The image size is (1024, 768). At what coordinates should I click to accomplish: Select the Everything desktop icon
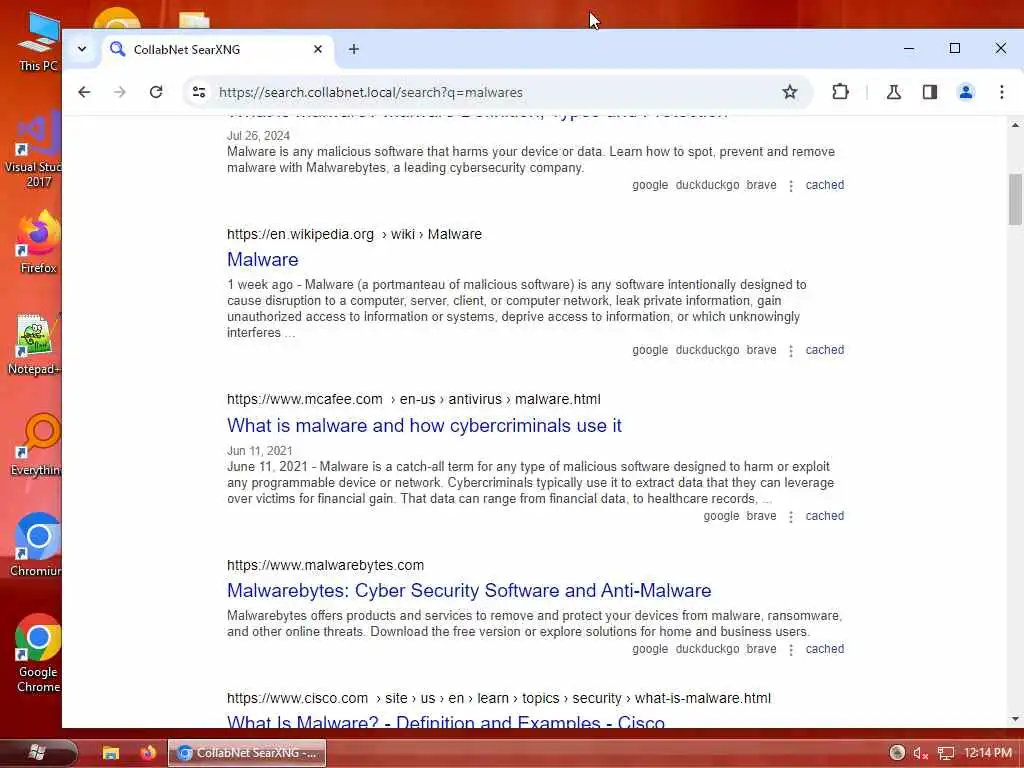pos(35,445)
